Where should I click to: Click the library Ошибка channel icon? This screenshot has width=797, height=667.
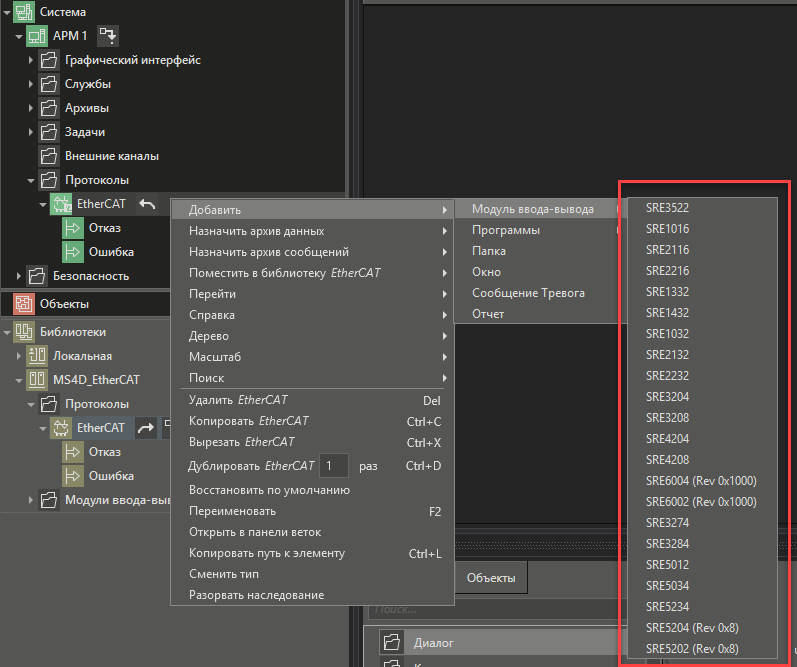pyautogui.click(x=73, y=476)
